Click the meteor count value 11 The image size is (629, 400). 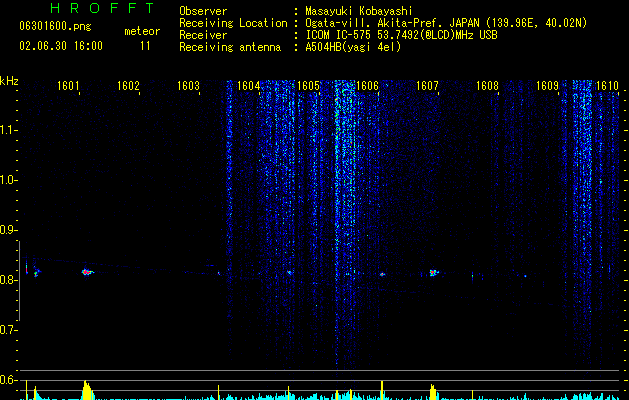[x=145, y=46]
